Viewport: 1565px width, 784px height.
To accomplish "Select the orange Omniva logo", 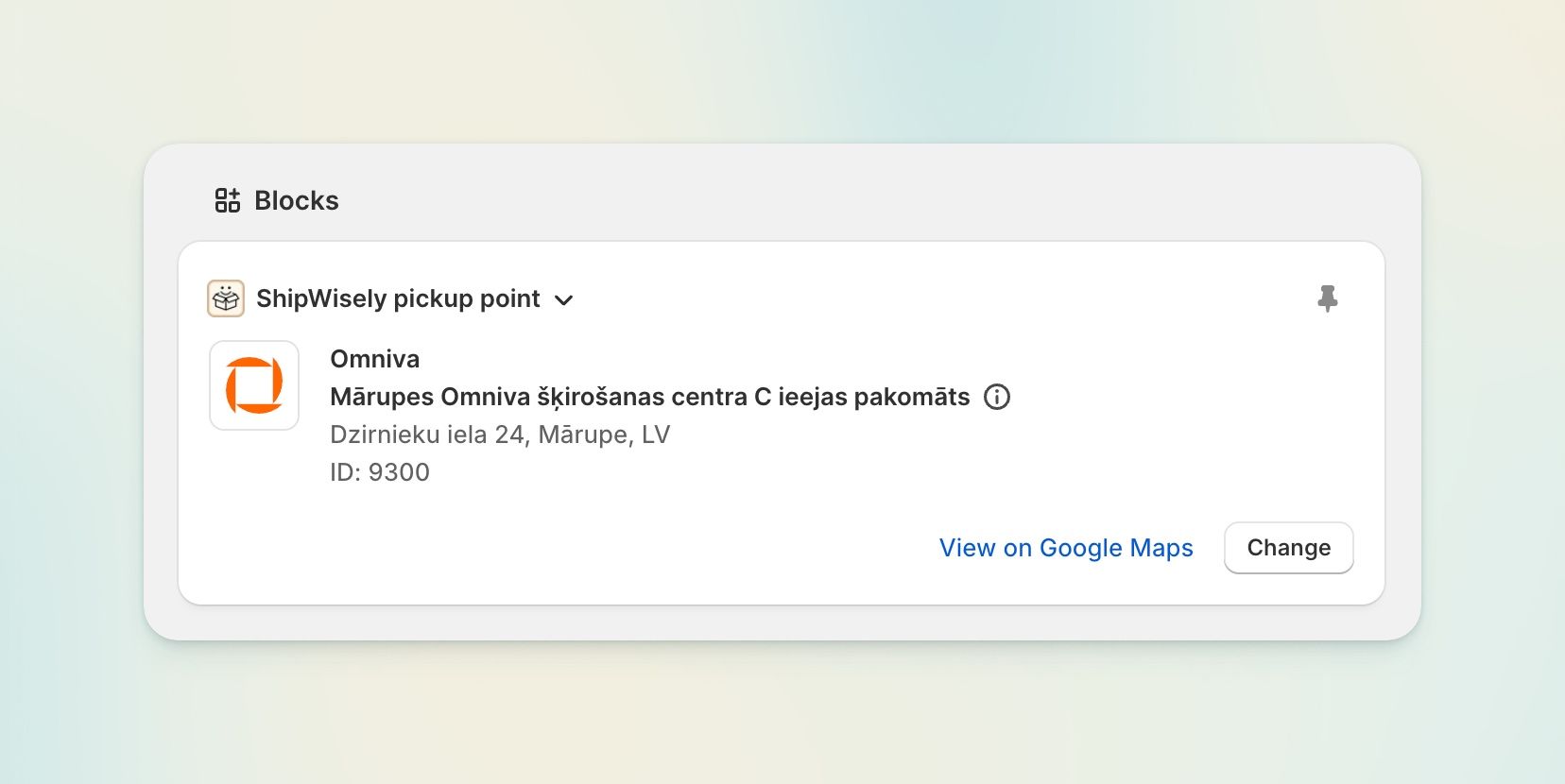I will point(254,385).
